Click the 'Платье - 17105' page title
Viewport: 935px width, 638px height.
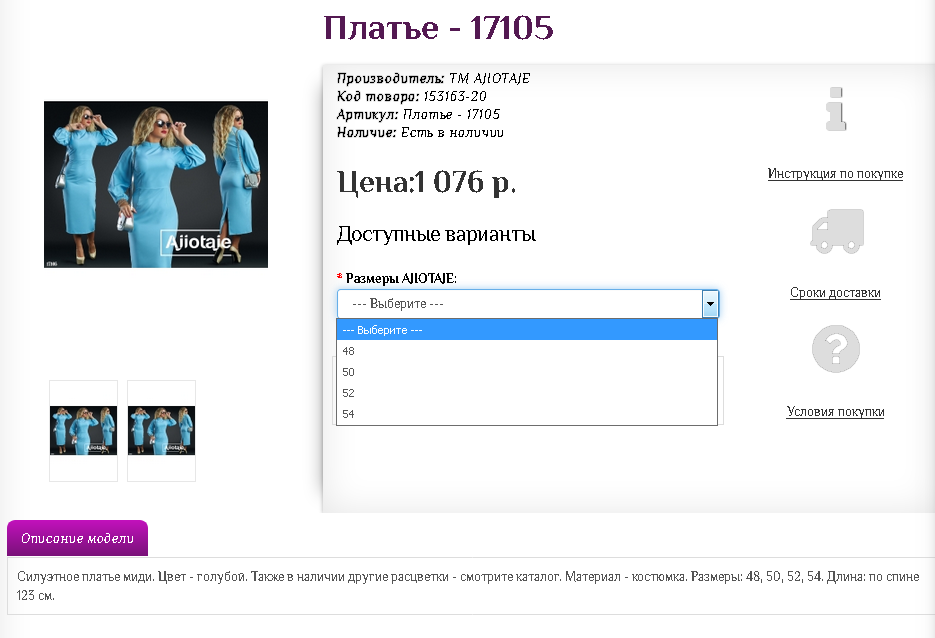(438, 28)
